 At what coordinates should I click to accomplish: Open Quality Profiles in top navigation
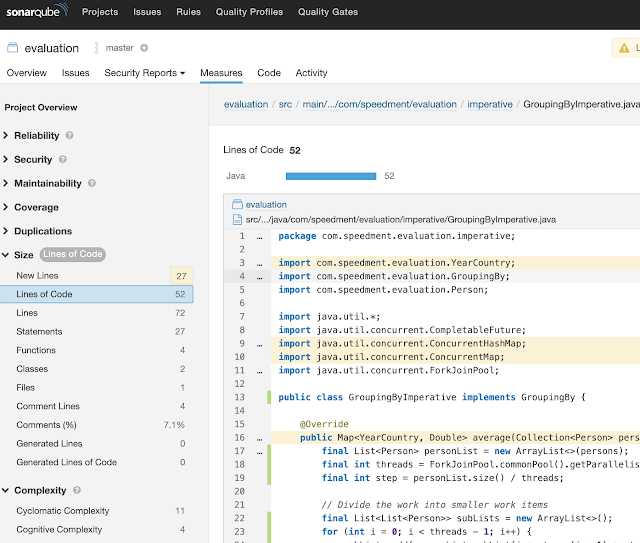[249, 12]
